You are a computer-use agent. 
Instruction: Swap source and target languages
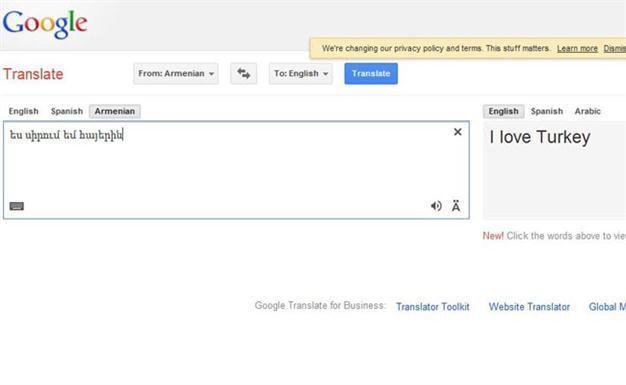244,73
